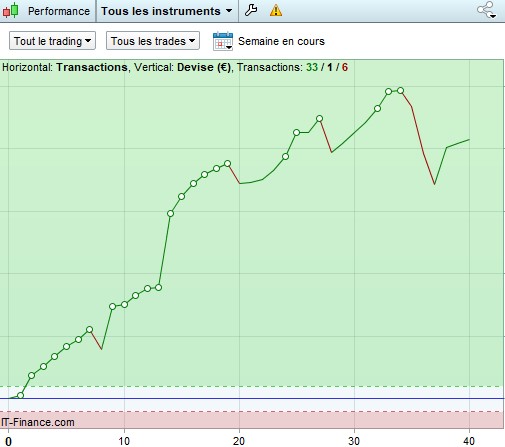505x447 pixels.
Task: Click the yellow warning triangle icon
Action: (276, 11)
